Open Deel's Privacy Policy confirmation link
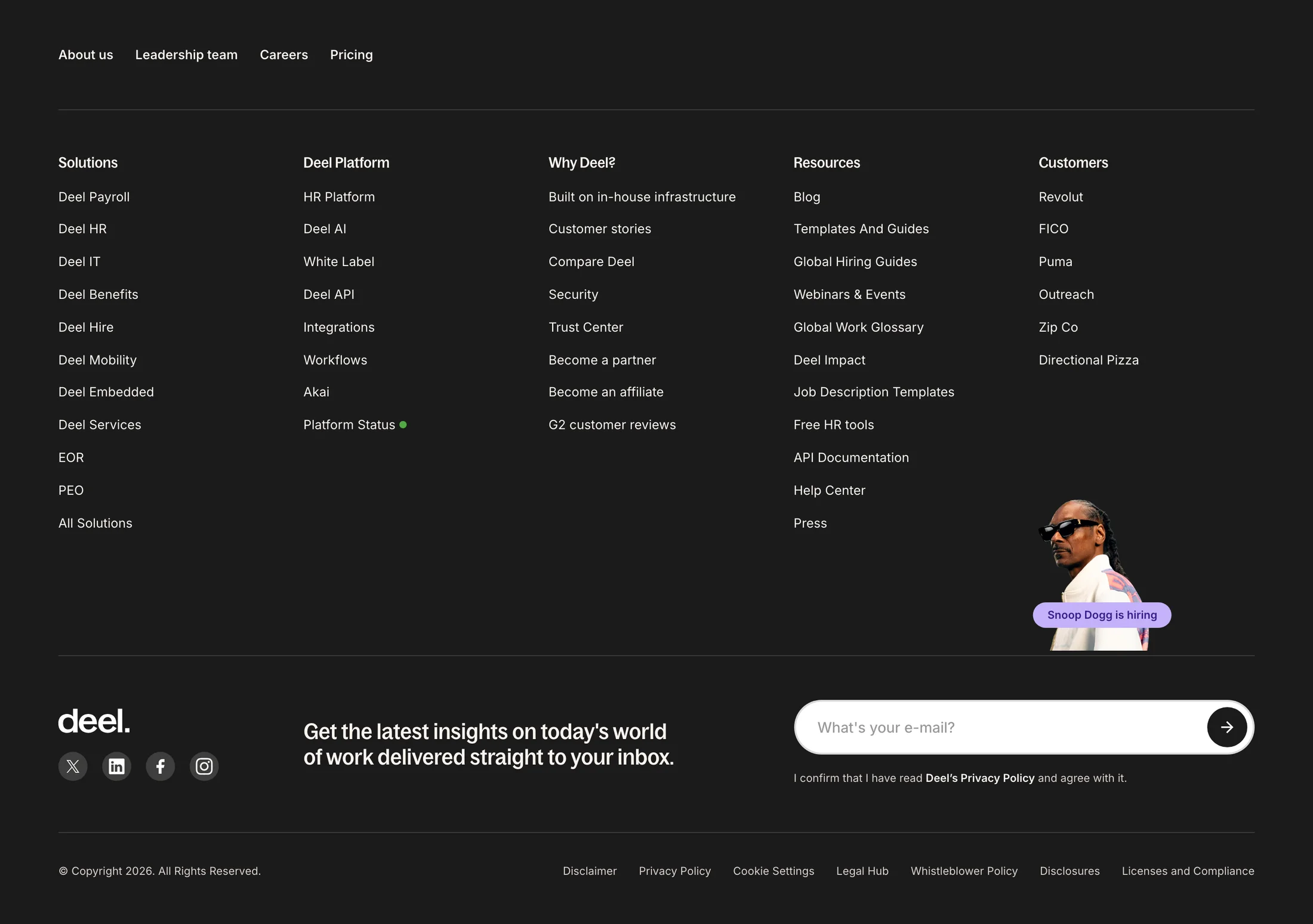Image resolution: width=1313 pixels, height=924 pixels. [980, 778]
